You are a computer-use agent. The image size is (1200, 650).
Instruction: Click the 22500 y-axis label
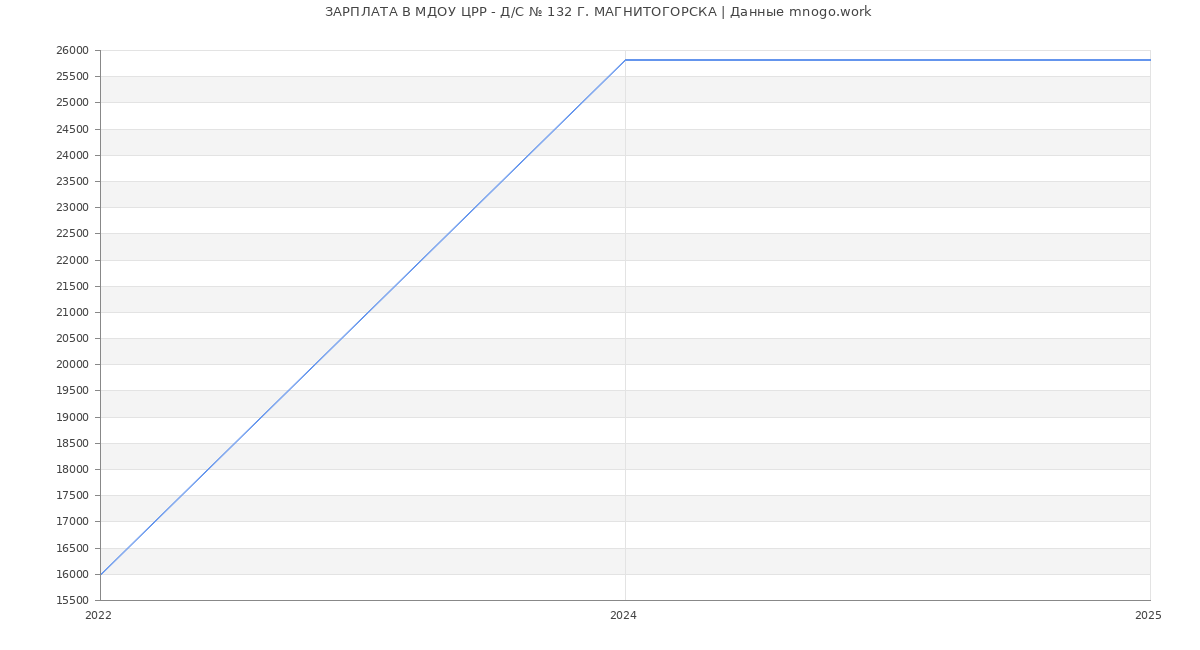[72, 234]
